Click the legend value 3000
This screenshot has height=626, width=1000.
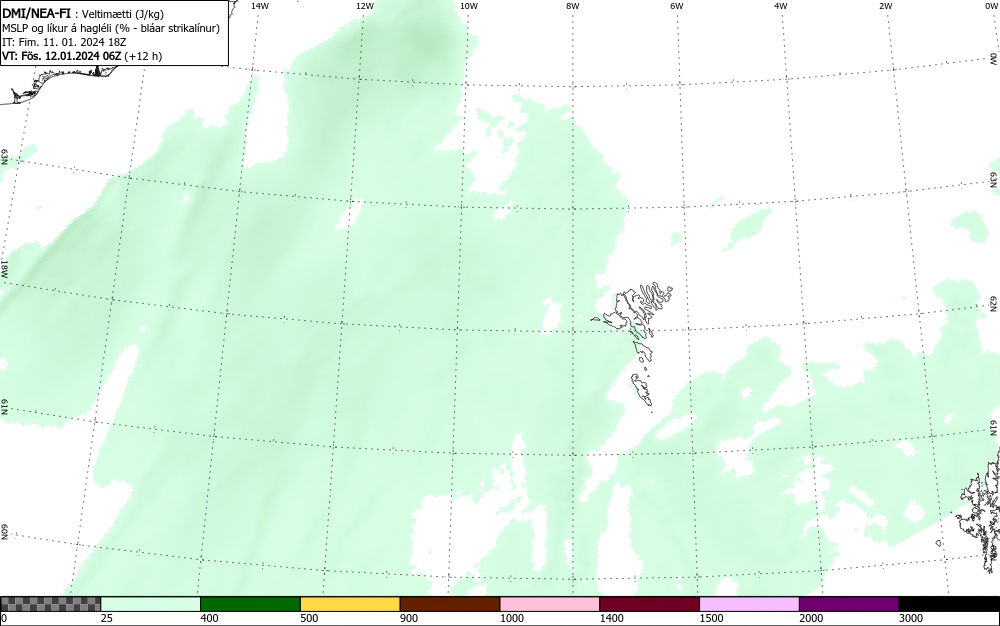tap(911, 618)
